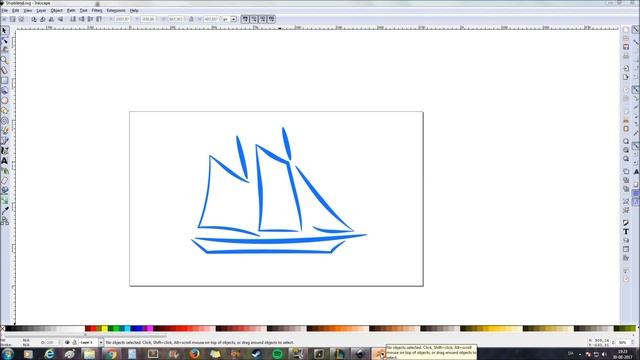Toggle move patterns affect button
The width and height of the screenshot is (640, 360).
coord(272,19)
